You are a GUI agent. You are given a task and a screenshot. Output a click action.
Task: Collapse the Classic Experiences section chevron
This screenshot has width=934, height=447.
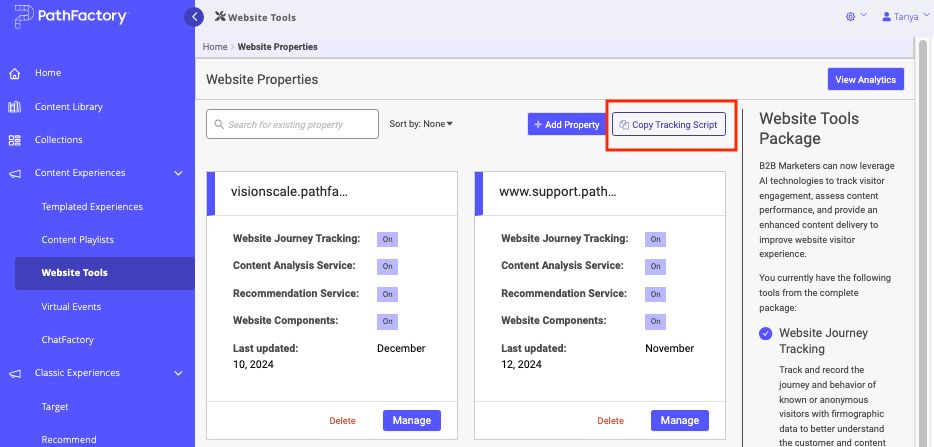point(178,374)
